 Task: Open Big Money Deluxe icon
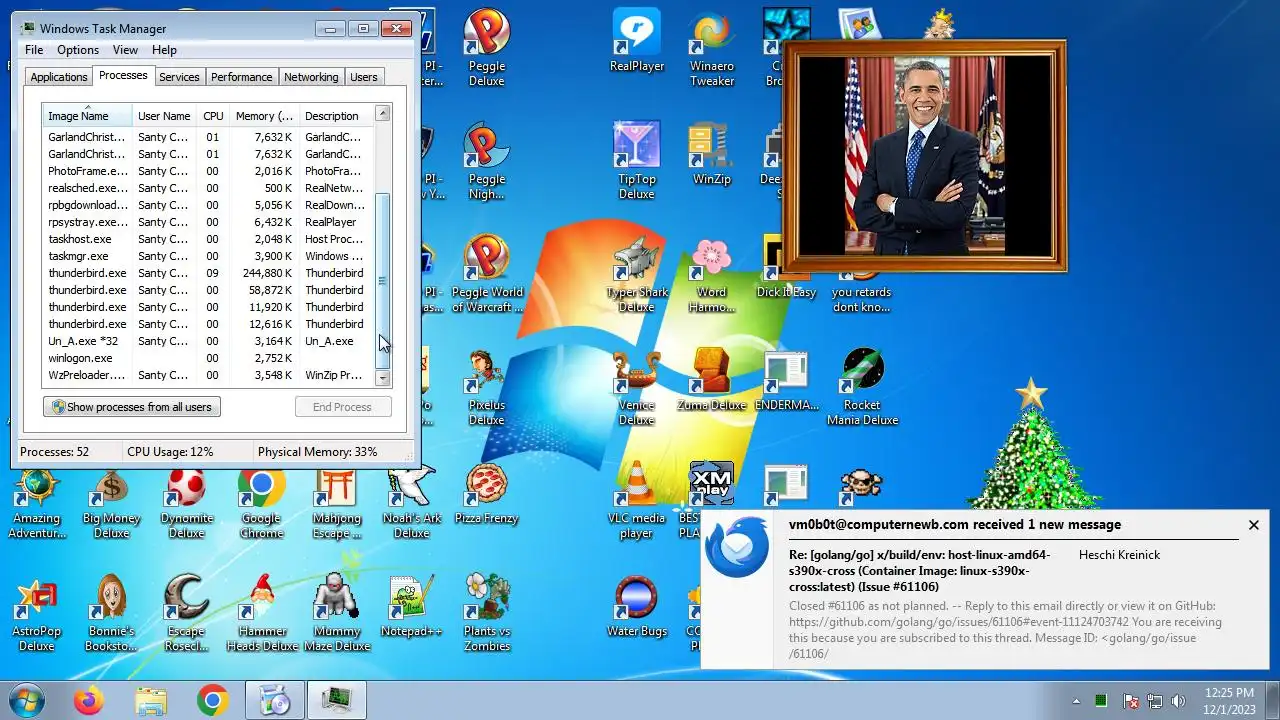[112, 499]
